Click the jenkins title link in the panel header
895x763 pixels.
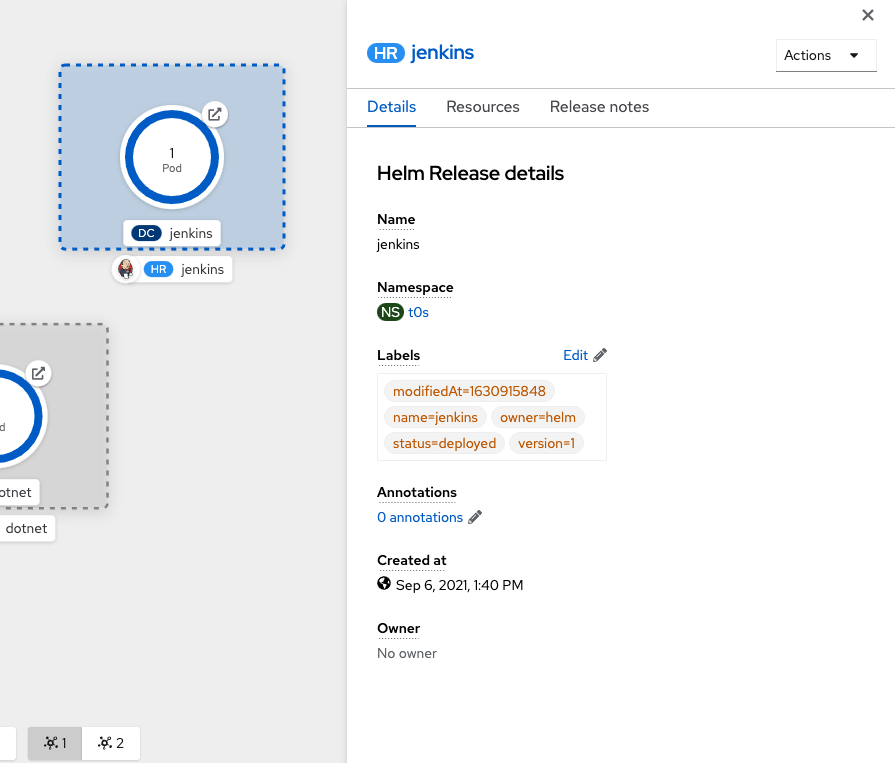point(442,53)
